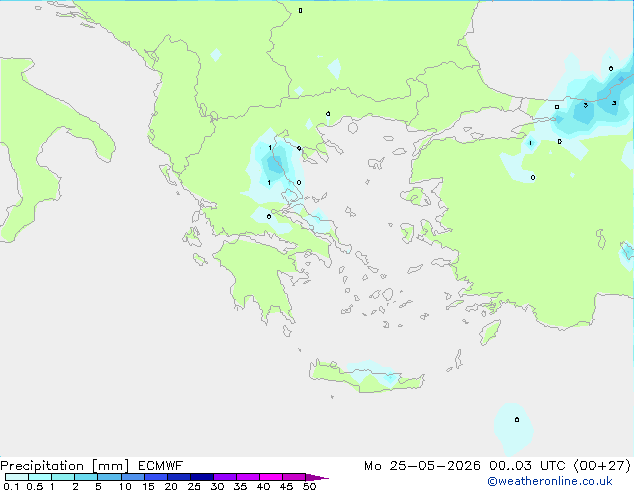Image resolution: width=634 pixels, height=490 pixels.
Task: Click the date text 'Mo 25-05-2026'
Action: click(422, 466)
